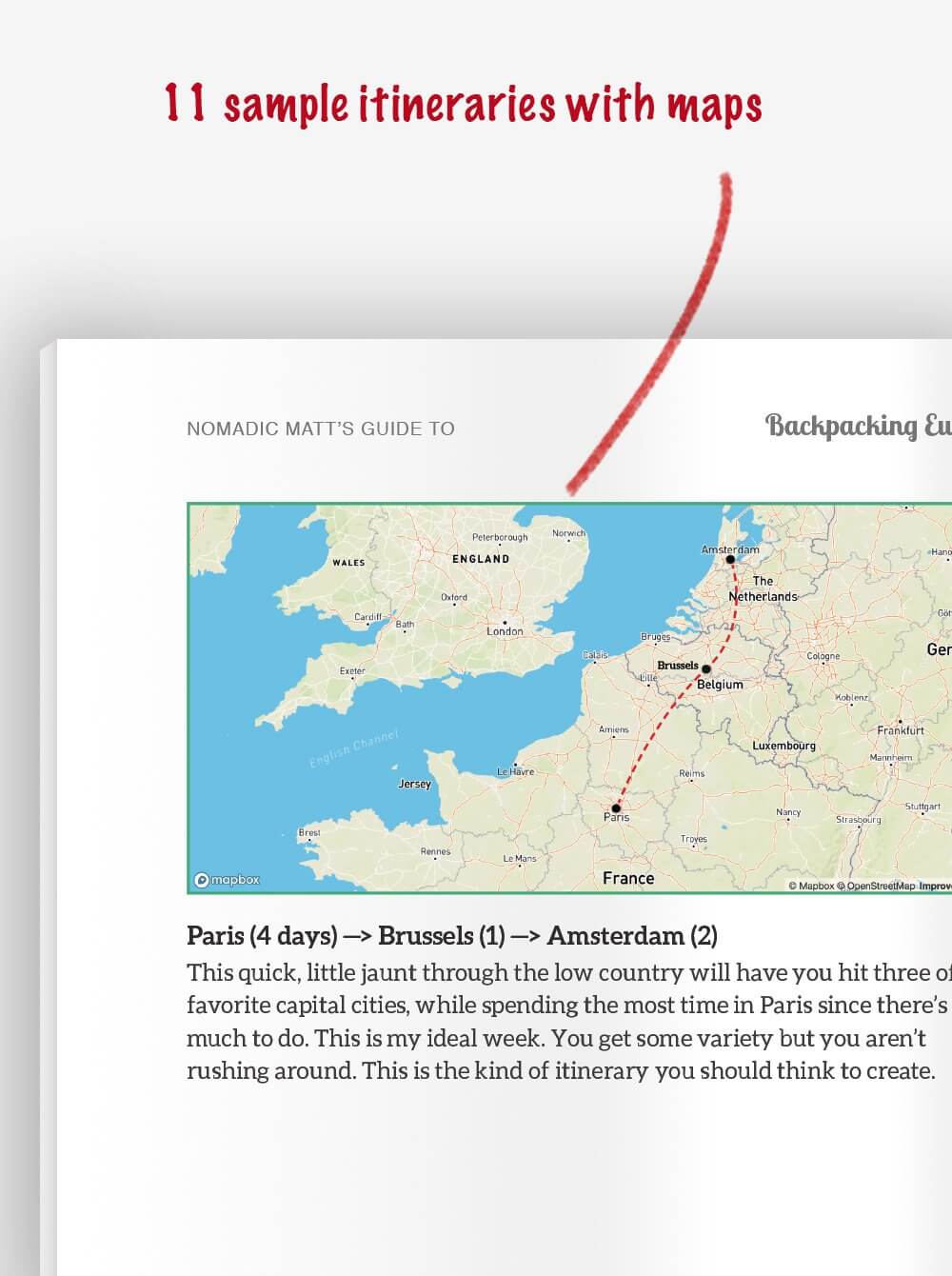
Task: Click the Oxford label on the map
Action: (454, 597)
